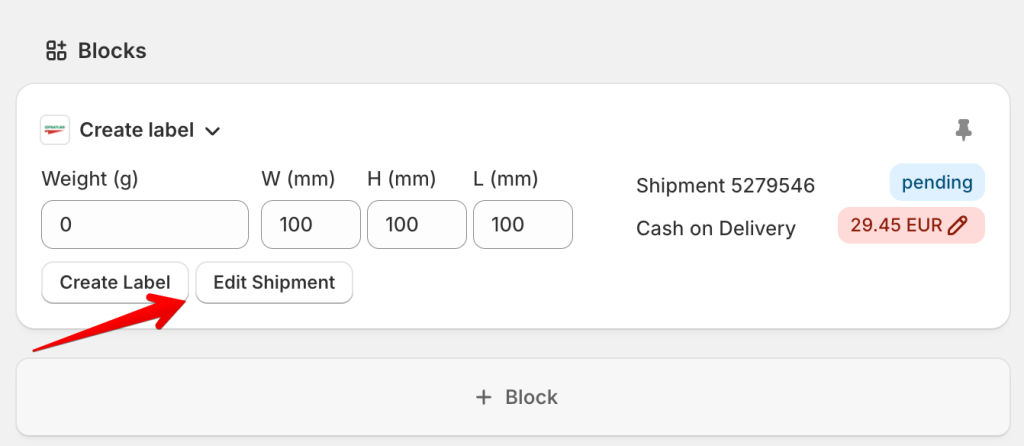Click the Cash on Delivery label
Image resolution: width=1024 pixels, height=446 pixels.
[x=716, y=229]
